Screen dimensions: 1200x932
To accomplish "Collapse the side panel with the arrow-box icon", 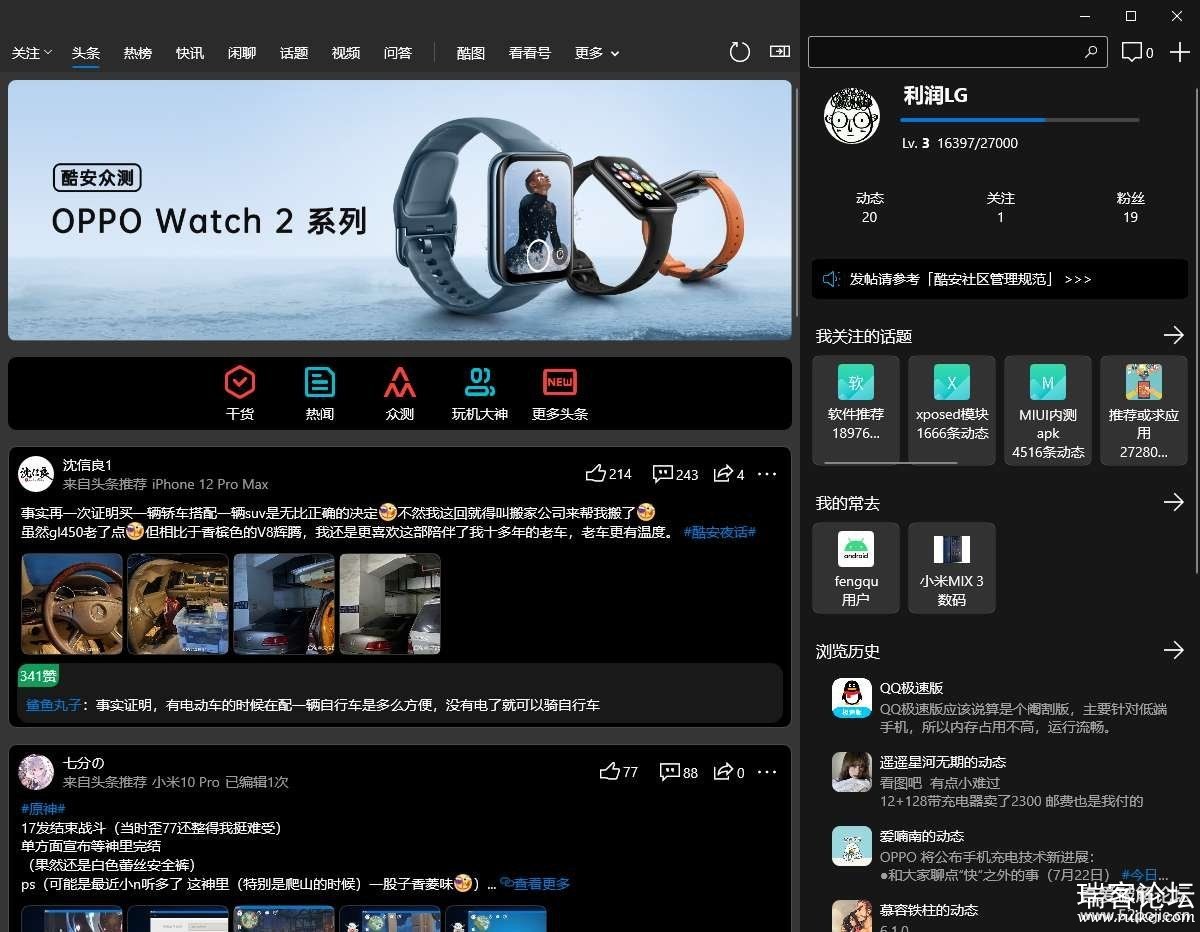I will 779,52.
